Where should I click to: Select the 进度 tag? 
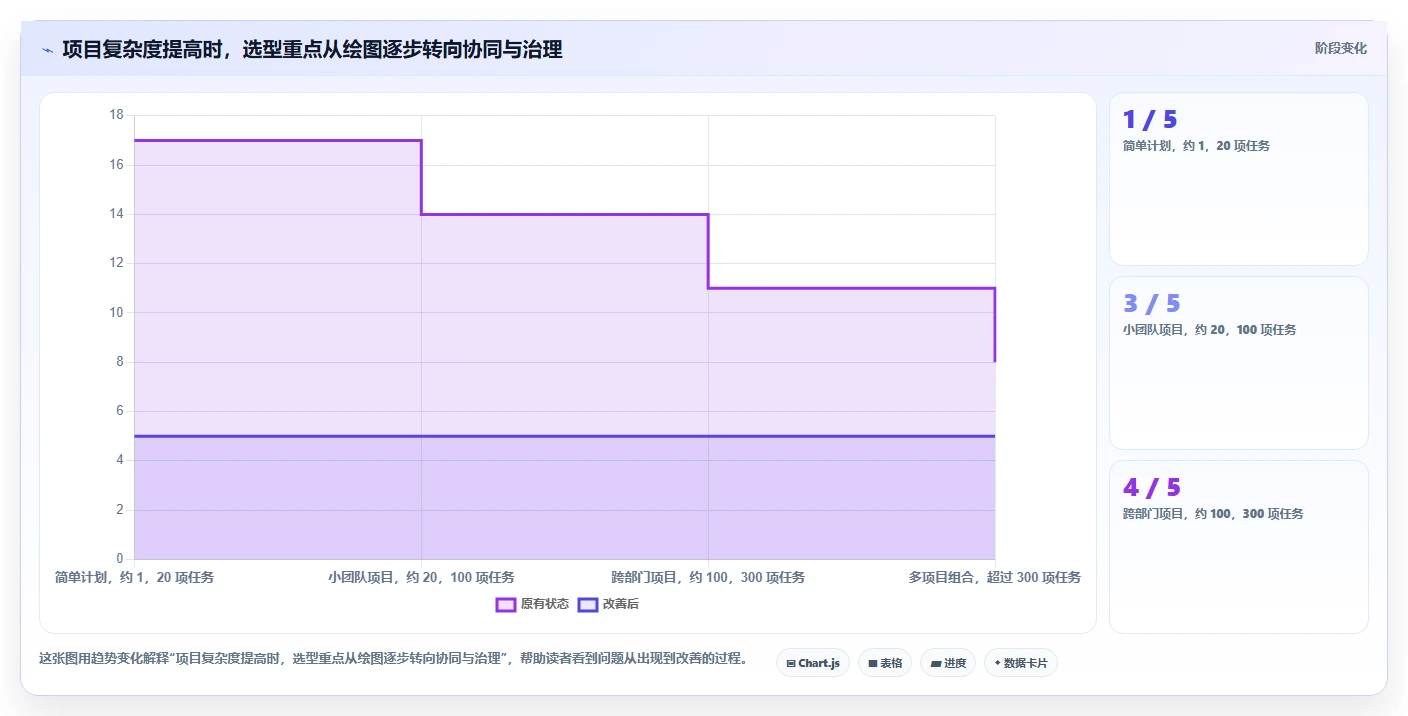coord(948,663)
